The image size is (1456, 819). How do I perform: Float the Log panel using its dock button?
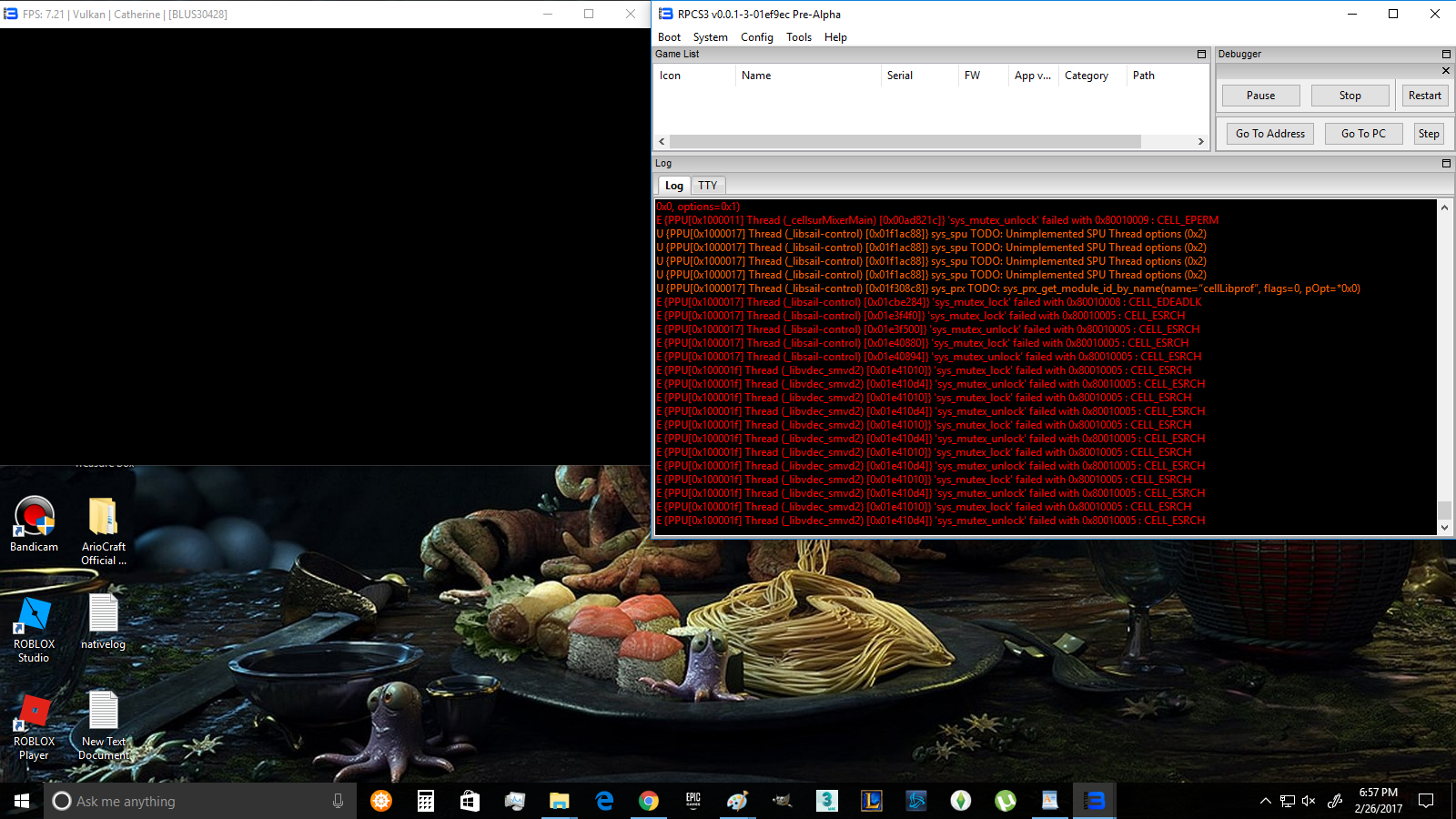[x=1446, y=164]
